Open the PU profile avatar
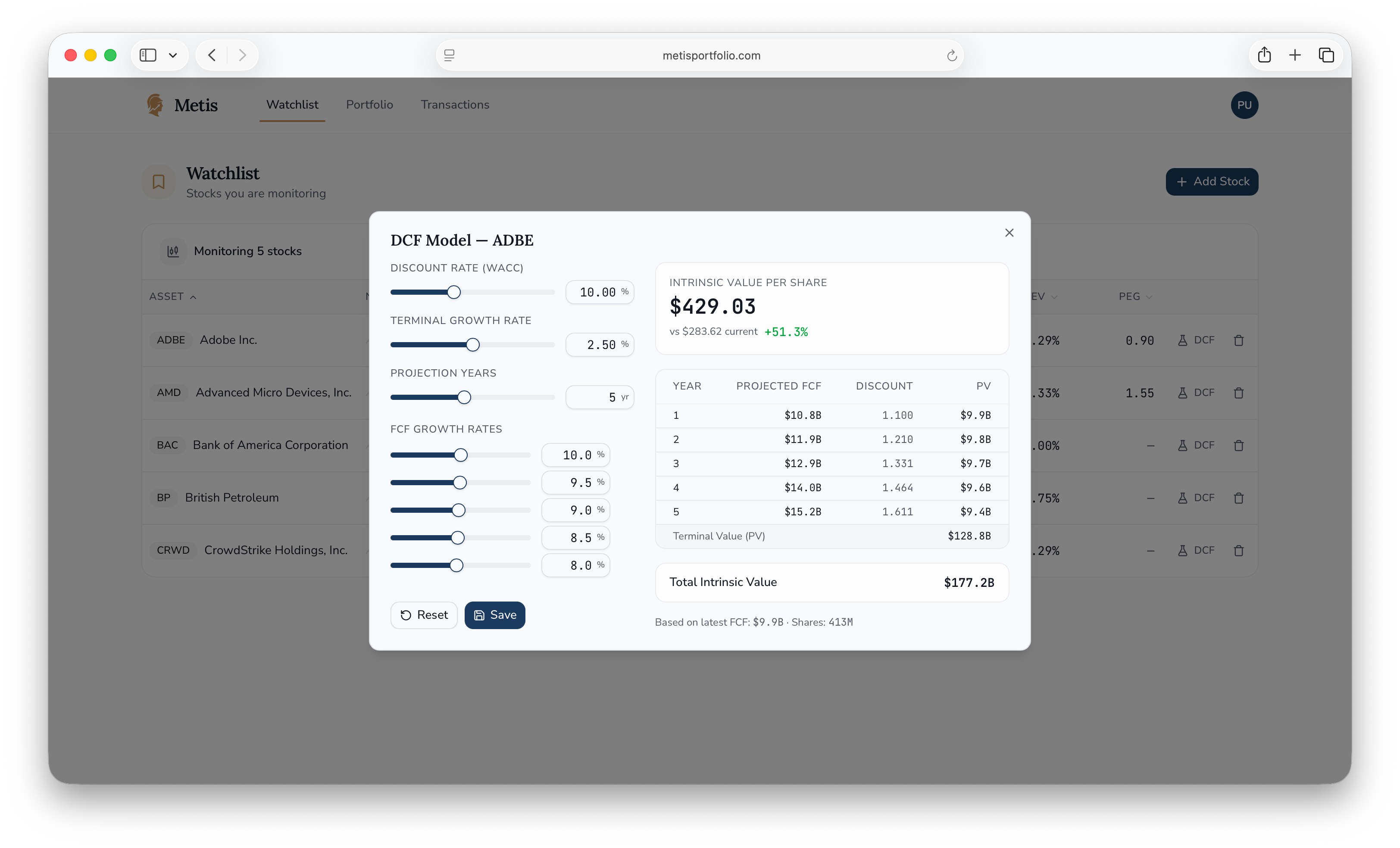Viewport: 1400px width, 848px height. 1244,105
